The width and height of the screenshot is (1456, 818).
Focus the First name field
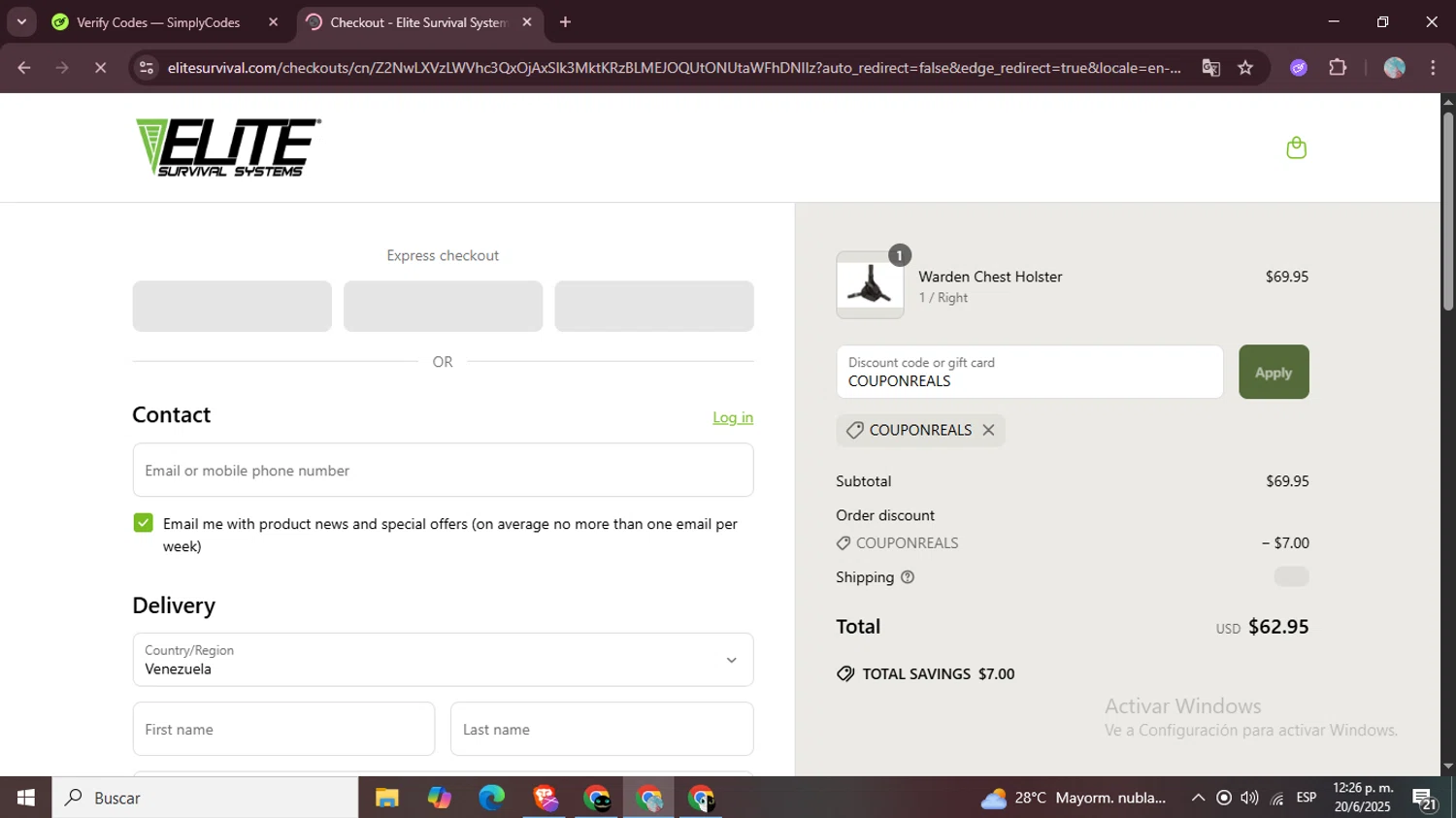pos(283,729)
